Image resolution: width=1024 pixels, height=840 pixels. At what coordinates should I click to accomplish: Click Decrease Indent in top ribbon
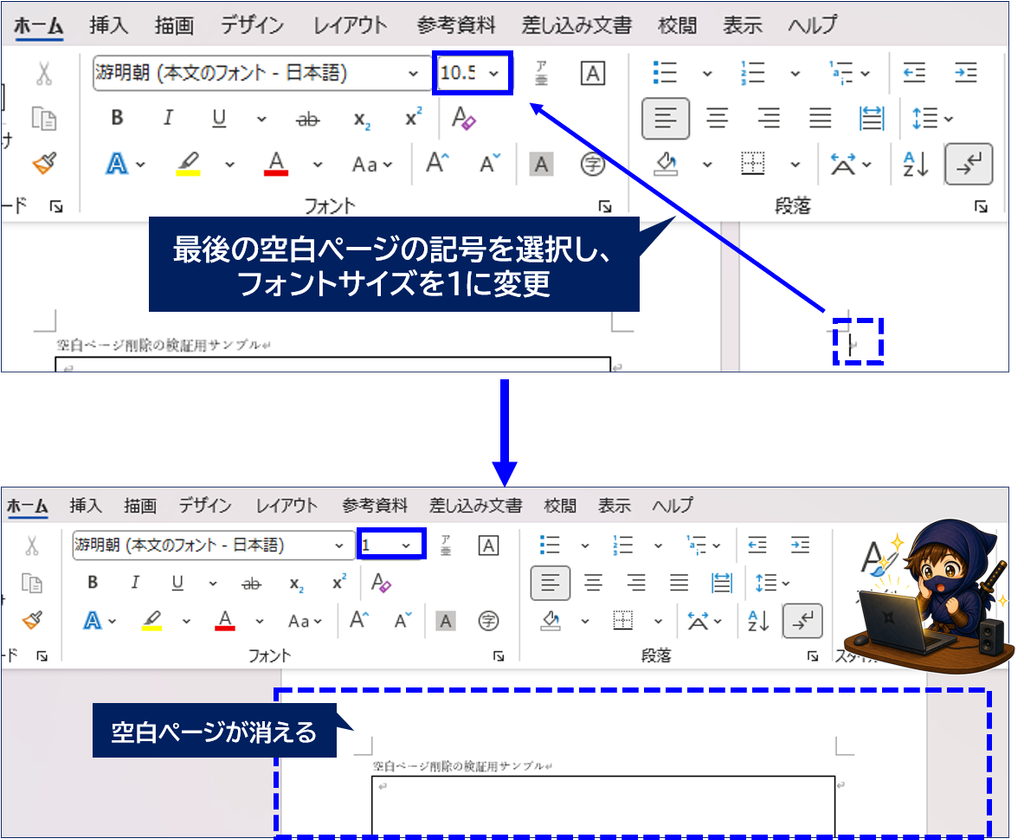(914, 73)
